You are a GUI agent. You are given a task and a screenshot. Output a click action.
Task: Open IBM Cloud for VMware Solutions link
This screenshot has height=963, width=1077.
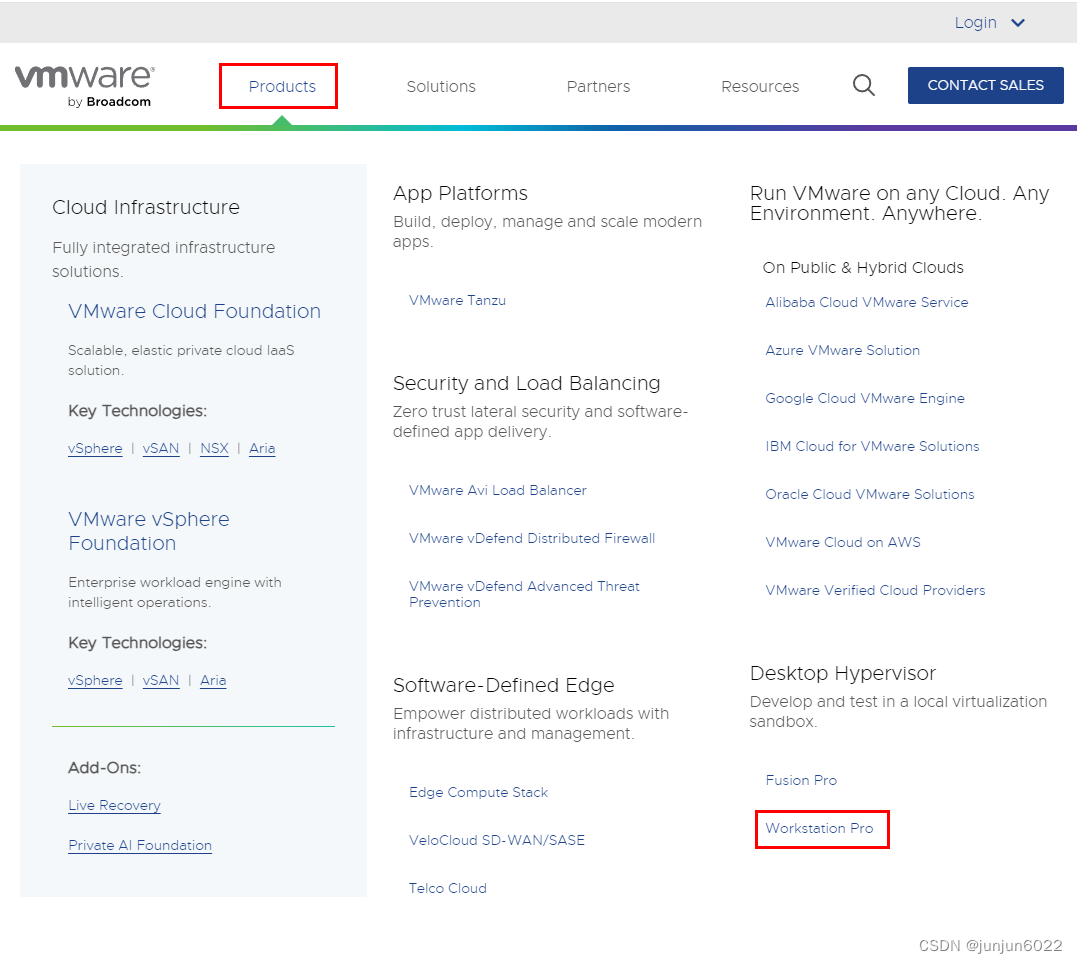(872, 446)
